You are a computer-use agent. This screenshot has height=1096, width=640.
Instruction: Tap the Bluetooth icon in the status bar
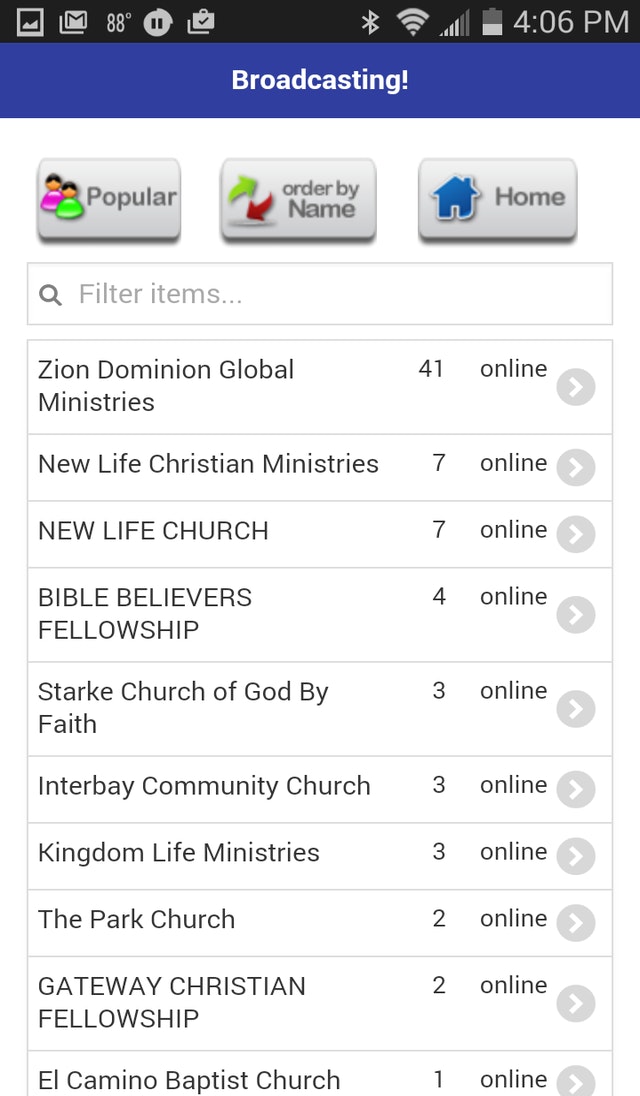(x=373, y=21)
